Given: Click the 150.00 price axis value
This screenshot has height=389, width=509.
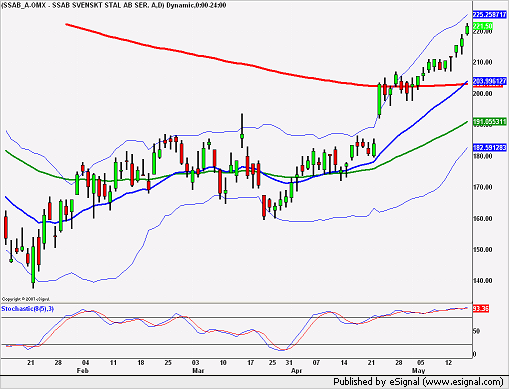Looking at the screenshot, I should pos(482,249).
